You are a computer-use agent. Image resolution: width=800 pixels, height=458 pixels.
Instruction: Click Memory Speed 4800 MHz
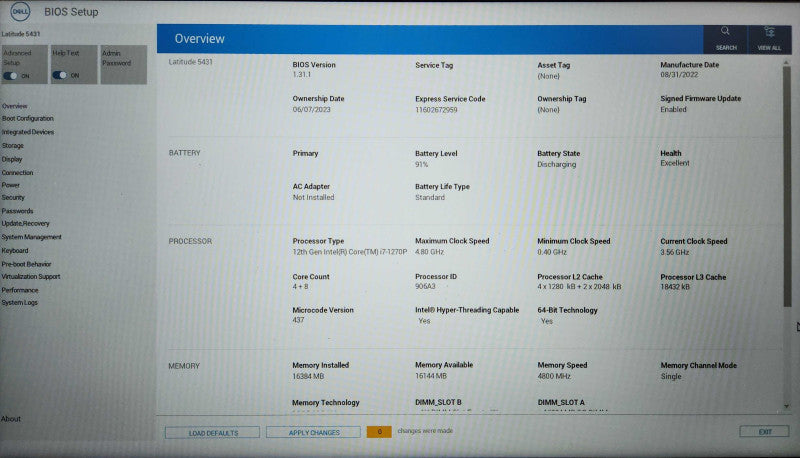click(x=554, y=376)
